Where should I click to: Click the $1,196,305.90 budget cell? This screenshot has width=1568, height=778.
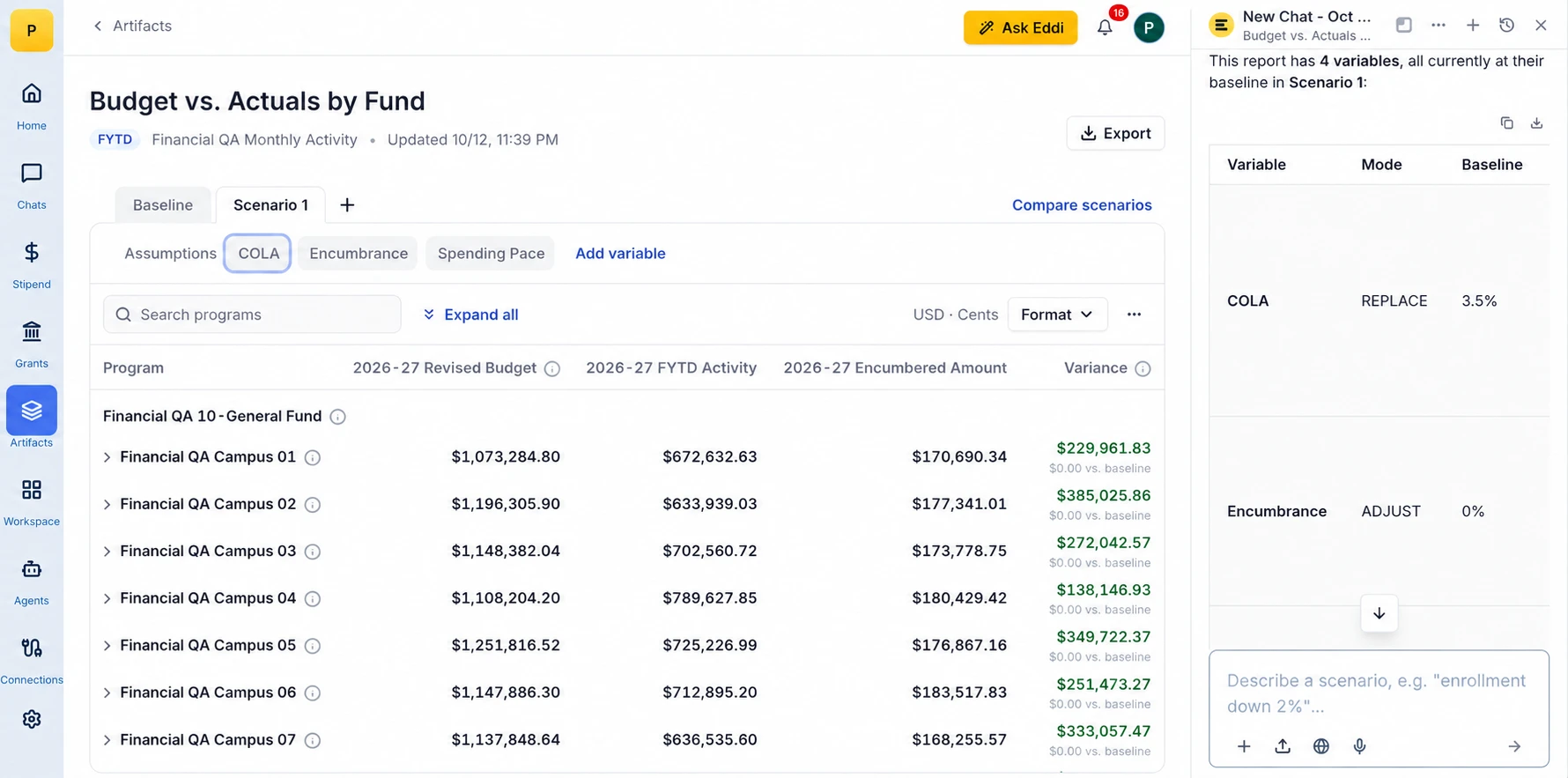click(x=506, y=504)
